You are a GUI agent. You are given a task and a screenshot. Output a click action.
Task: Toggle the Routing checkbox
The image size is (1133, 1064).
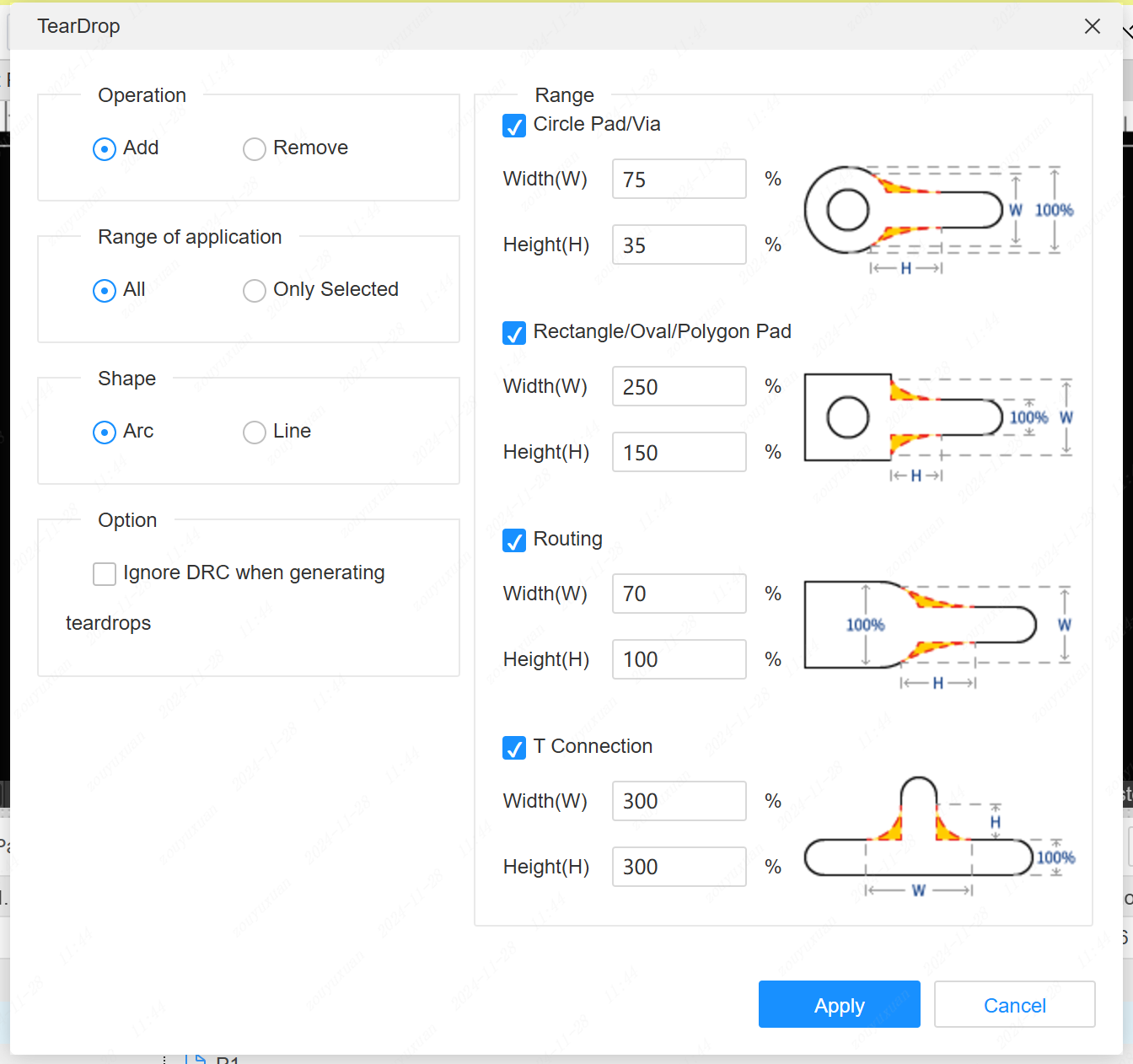pyautogui.click(x=514, y=540)
